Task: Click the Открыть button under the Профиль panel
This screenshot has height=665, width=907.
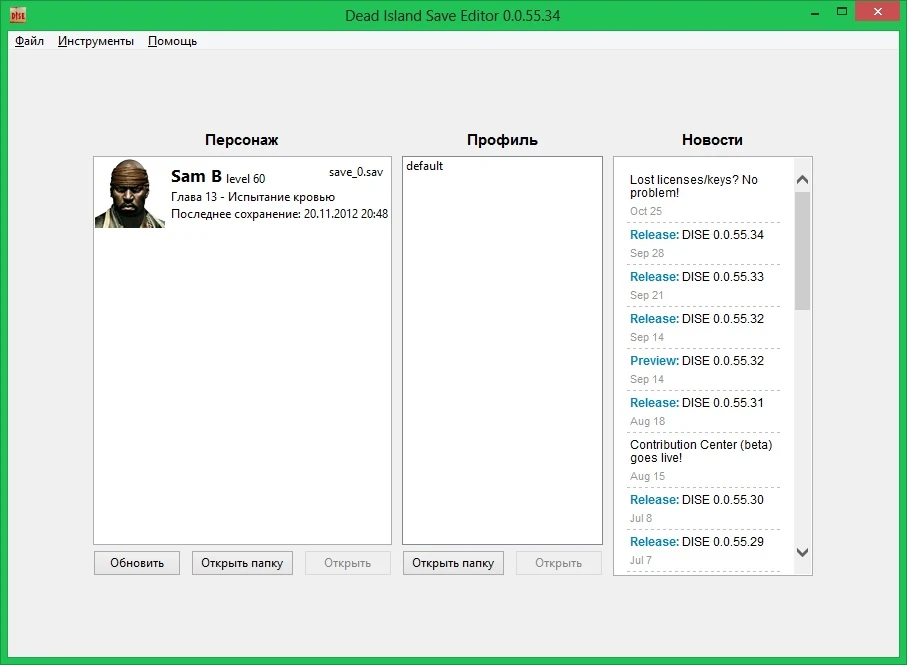Action: click(x=558, y=562)
